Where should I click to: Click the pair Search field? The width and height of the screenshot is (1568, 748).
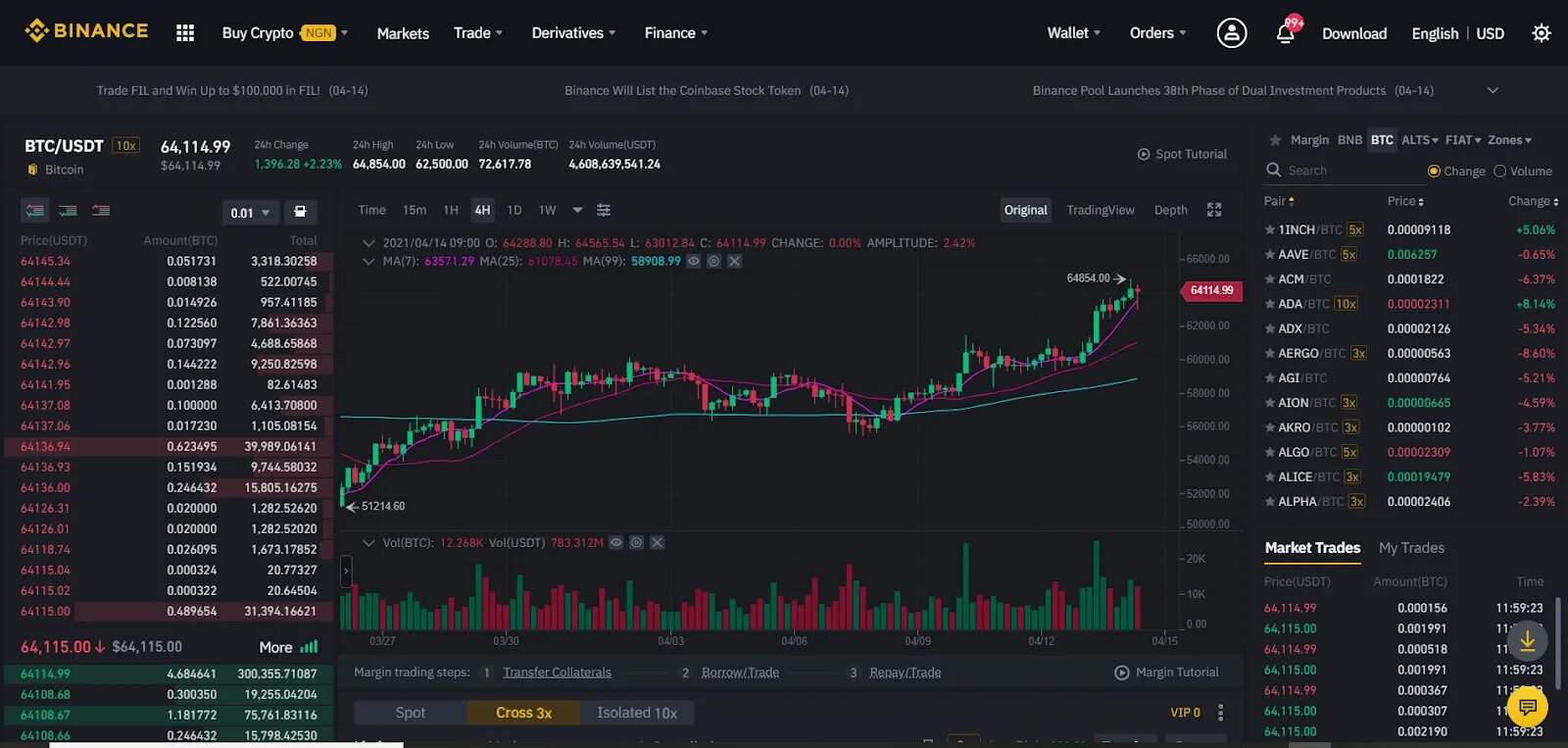(1347, 171)
